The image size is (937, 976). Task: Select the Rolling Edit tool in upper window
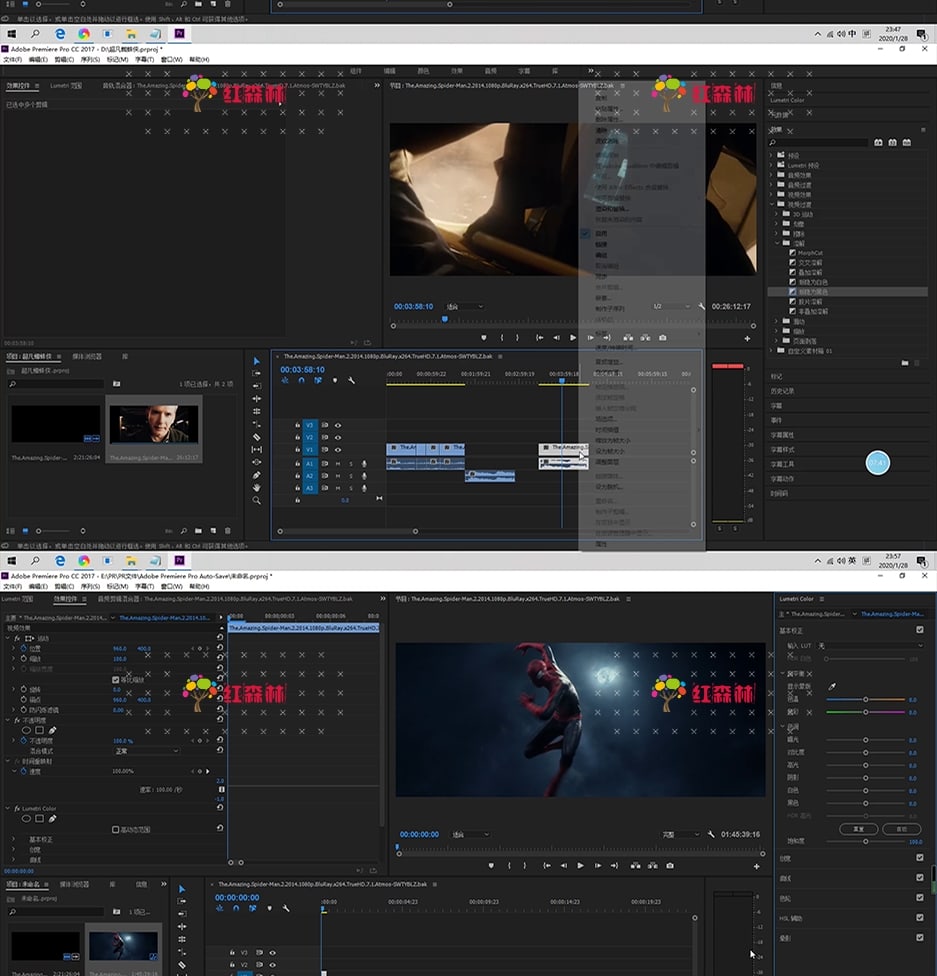tap(257, 411)
